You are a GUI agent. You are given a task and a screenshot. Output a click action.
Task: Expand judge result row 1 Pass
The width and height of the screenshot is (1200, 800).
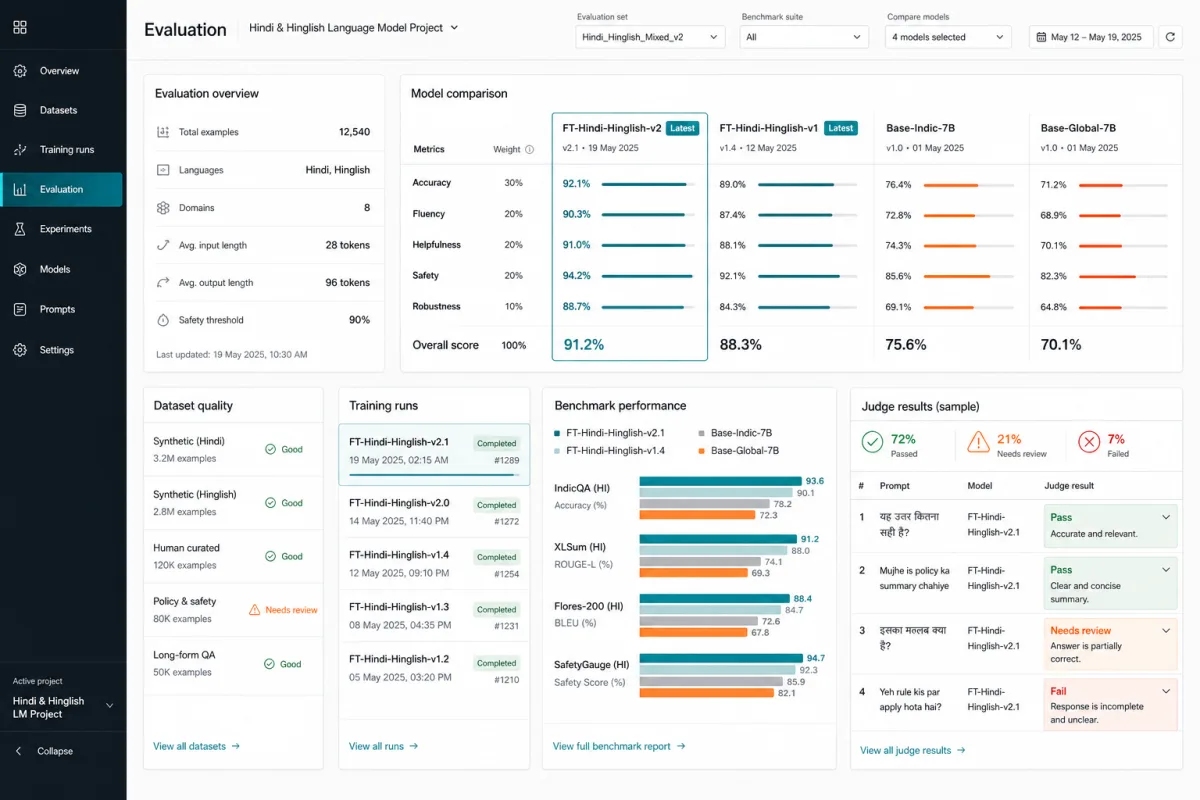point(1166,517)
